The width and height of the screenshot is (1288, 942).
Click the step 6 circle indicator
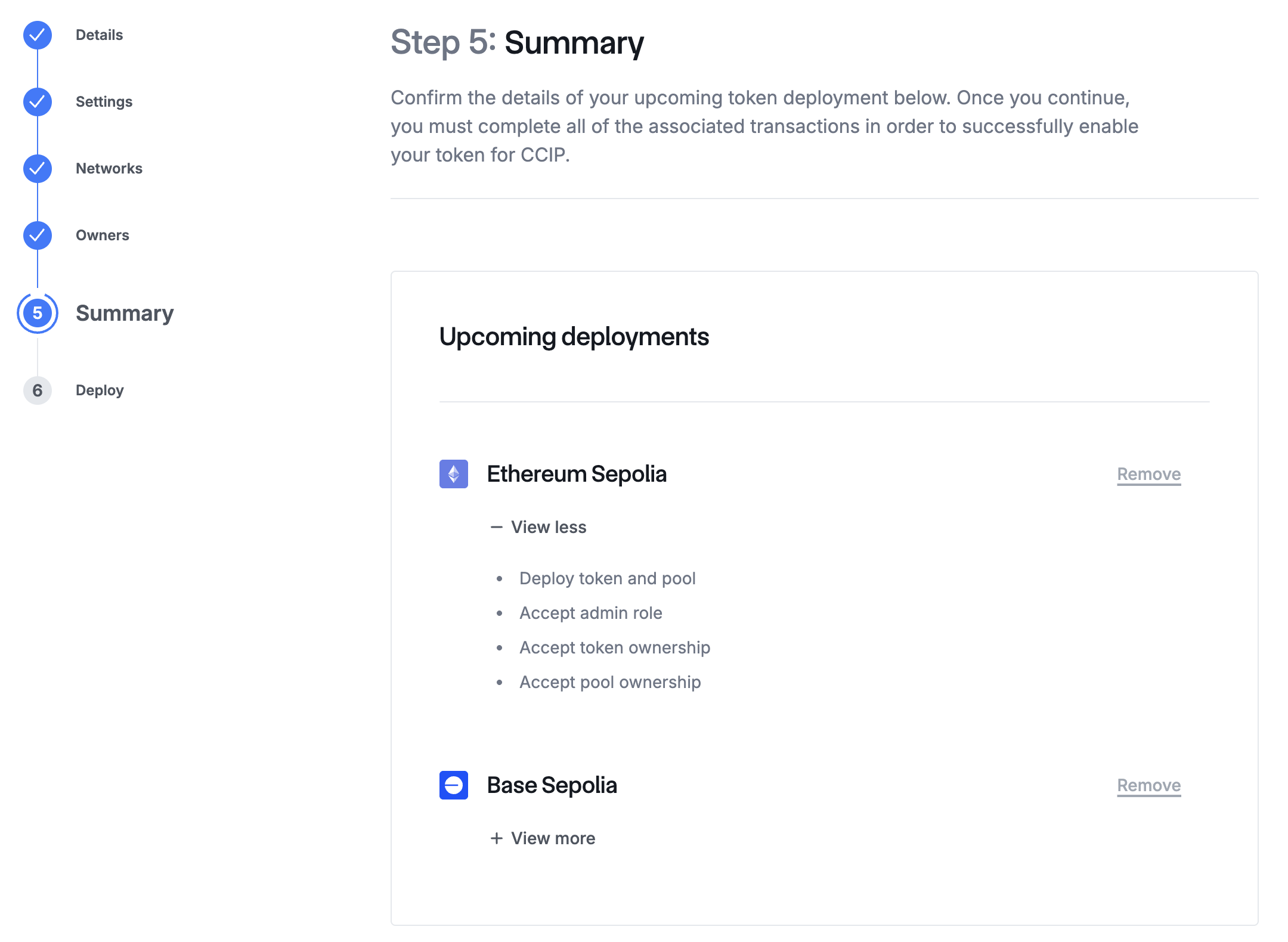tap(37, 391)
